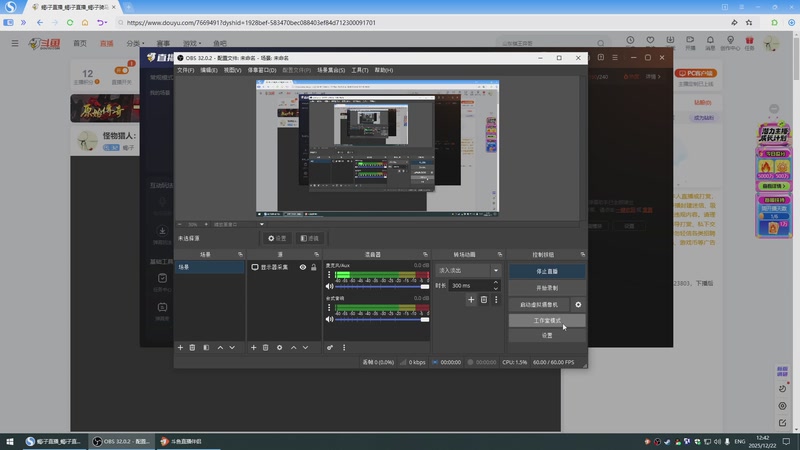Viewport: 800px width, 450px height.
Task: Delete the selected source with trash icon
Action: (265, 347)
